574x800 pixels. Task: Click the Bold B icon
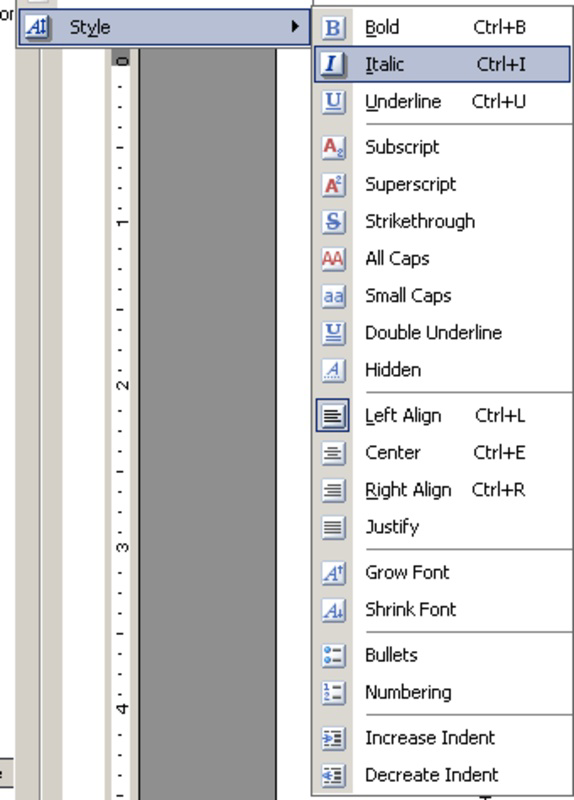click(x=333, y=28)
